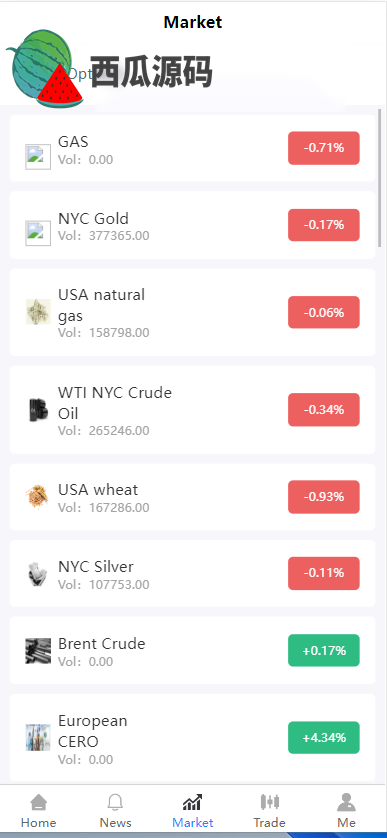Click the vertical scrollbar on the list
Image resolution: width=387 pixels, height=838 pixels.
[380, 177]
